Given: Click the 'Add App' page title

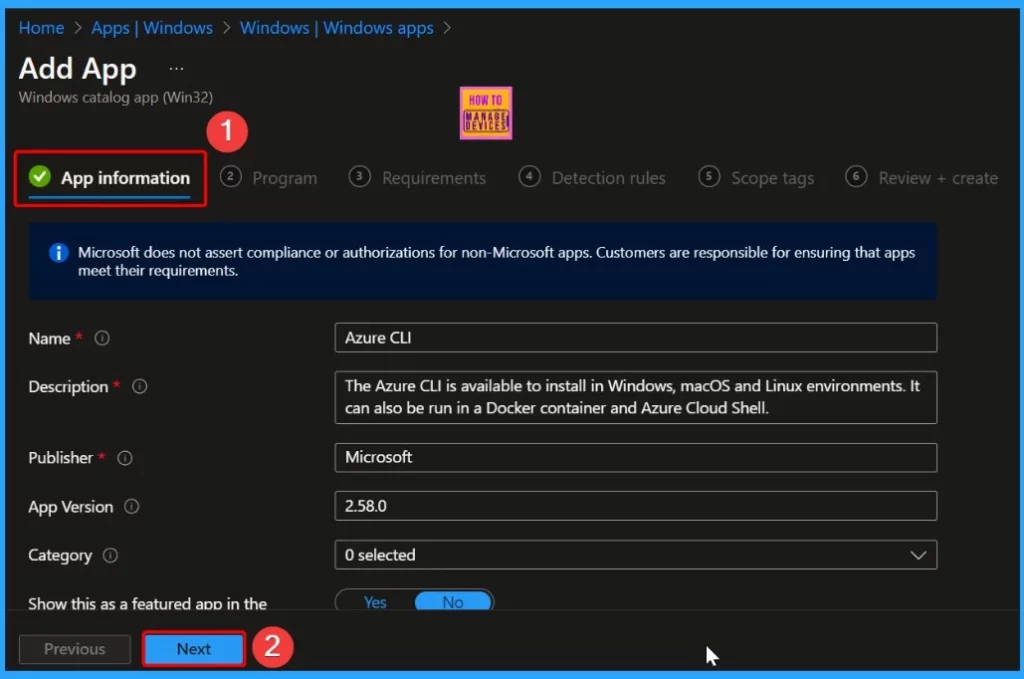Looking at the screenshot, I should tap(78, 69).
